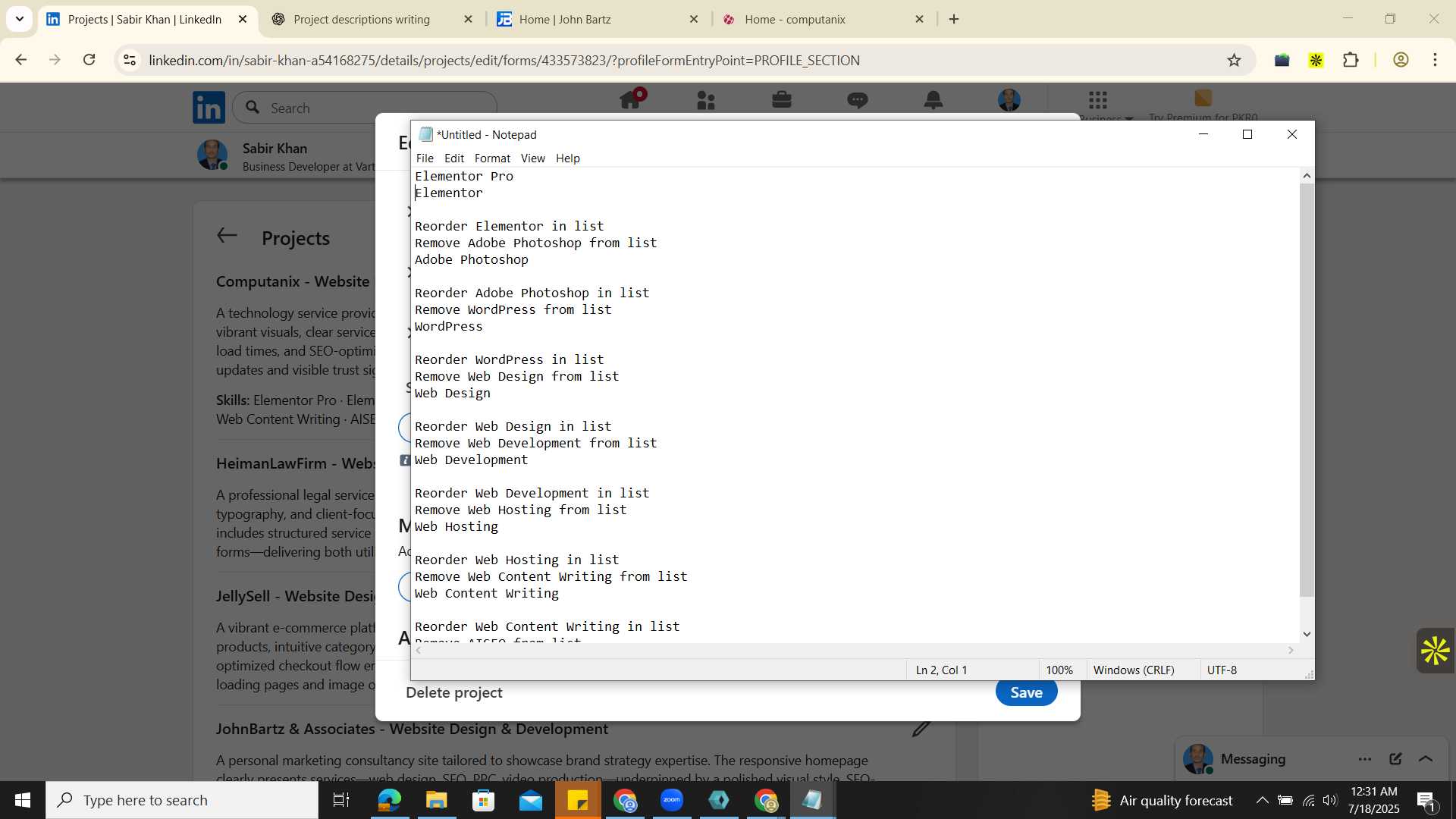Open network WiFi icon in tray

(x=1309, y=800)
